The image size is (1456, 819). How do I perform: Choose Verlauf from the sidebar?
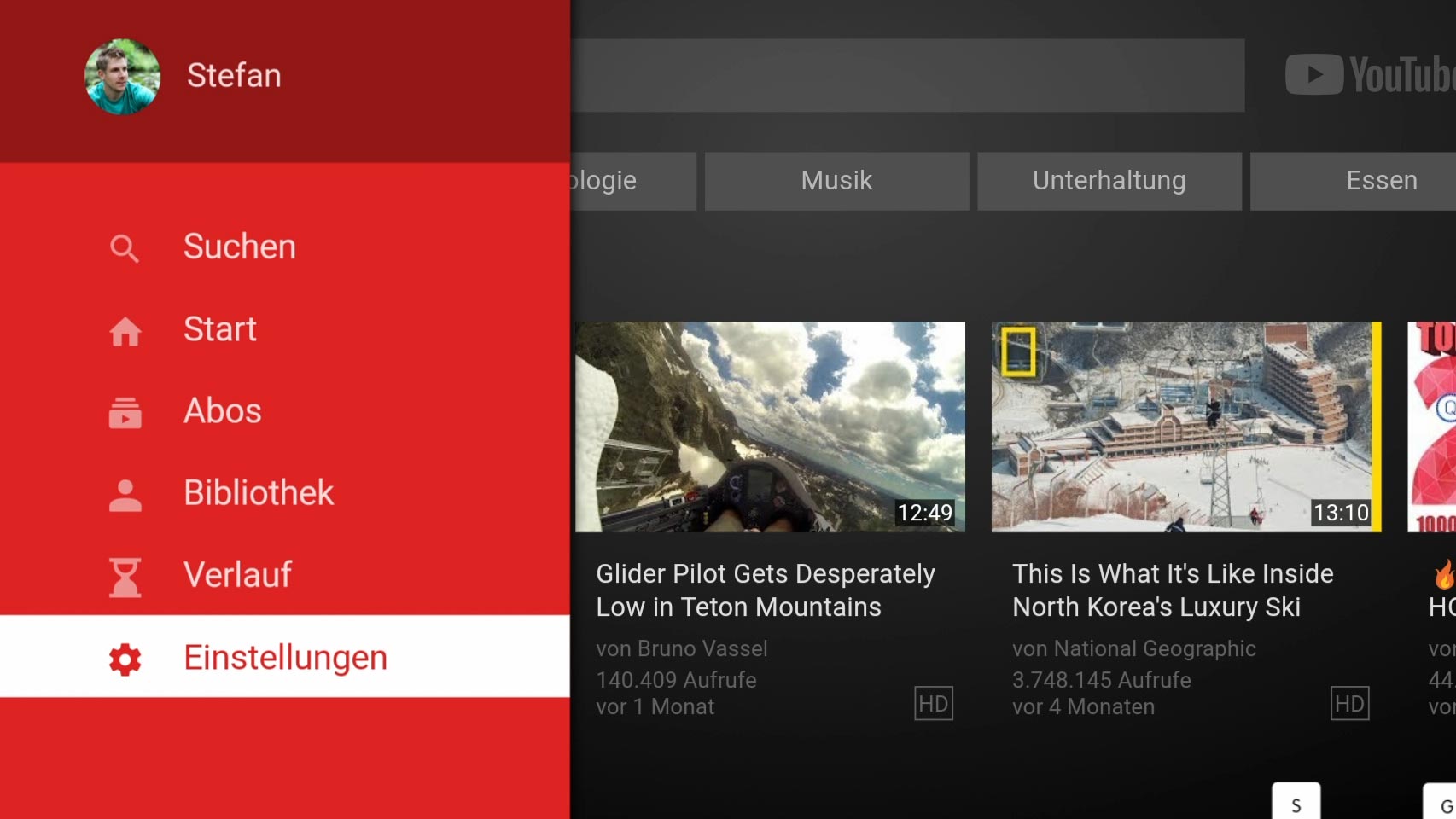pos(238,575)
